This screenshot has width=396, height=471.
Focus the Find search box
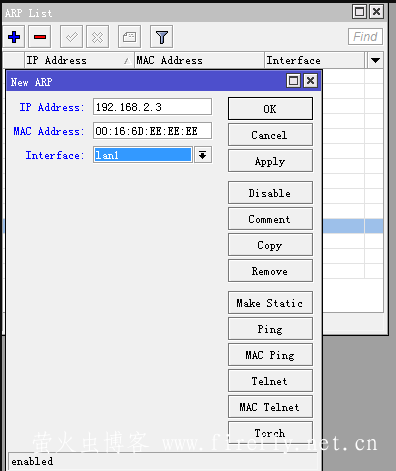365,37
